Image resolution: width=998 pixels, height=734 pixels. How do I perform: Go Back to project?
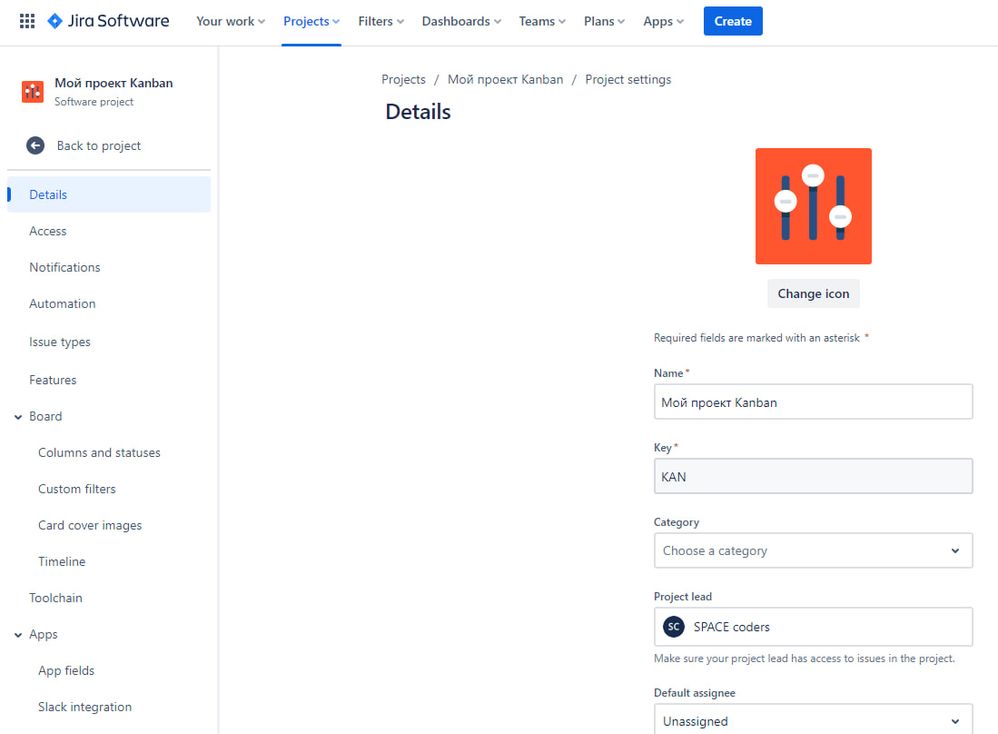[99, 146]
